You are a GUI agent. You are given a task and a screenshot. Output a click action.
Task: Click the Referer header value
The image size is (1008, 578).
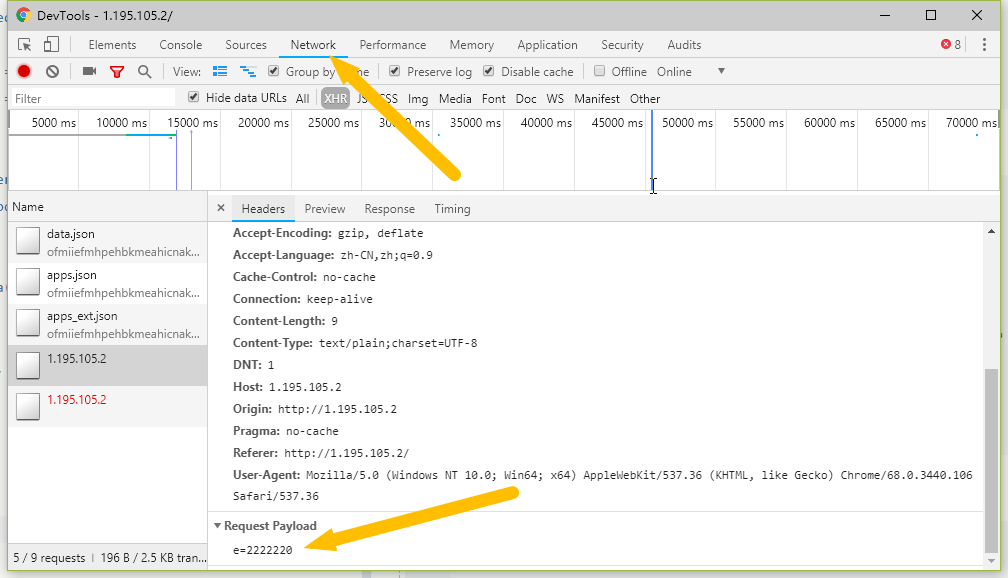coord(346,453)
